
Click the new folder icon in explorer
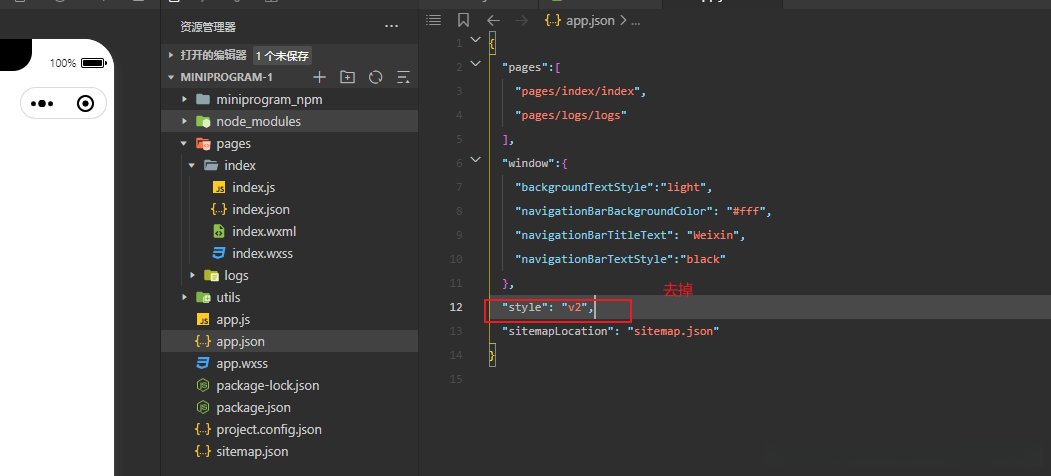(347, 77)
